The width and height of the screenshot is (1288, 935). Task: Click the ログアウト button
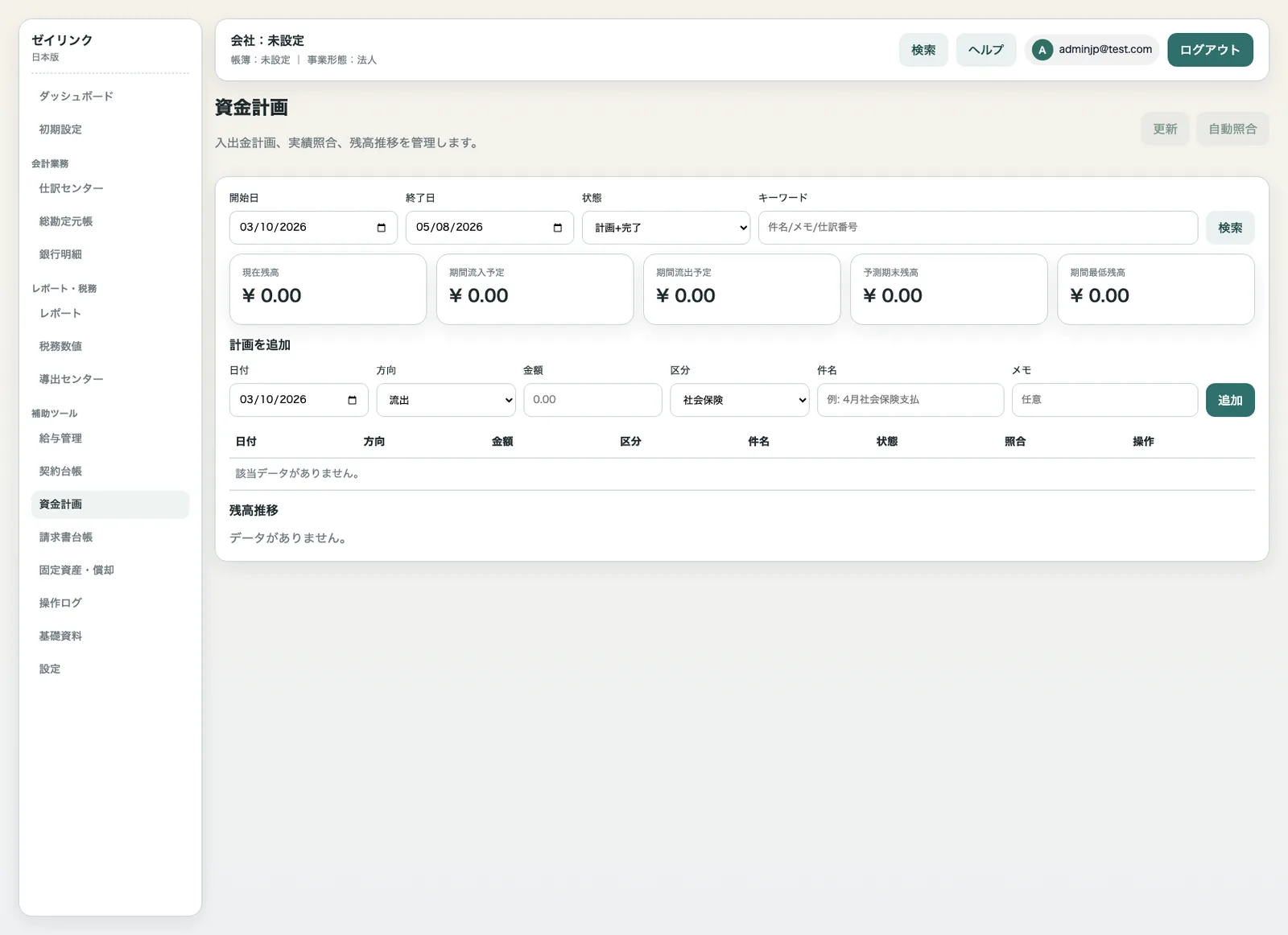pyautogui.click(x=1210, y=49)
